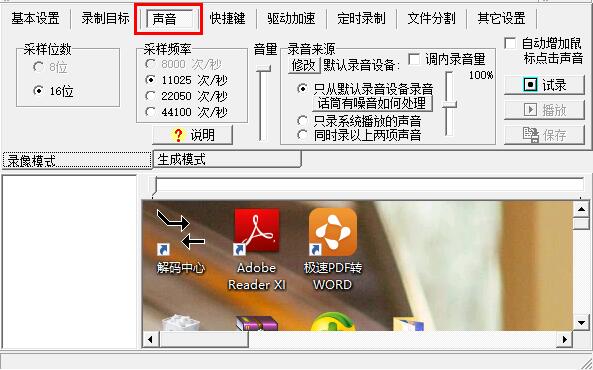
Task: Click the 试录 test record button
Action: click(545, 85)
